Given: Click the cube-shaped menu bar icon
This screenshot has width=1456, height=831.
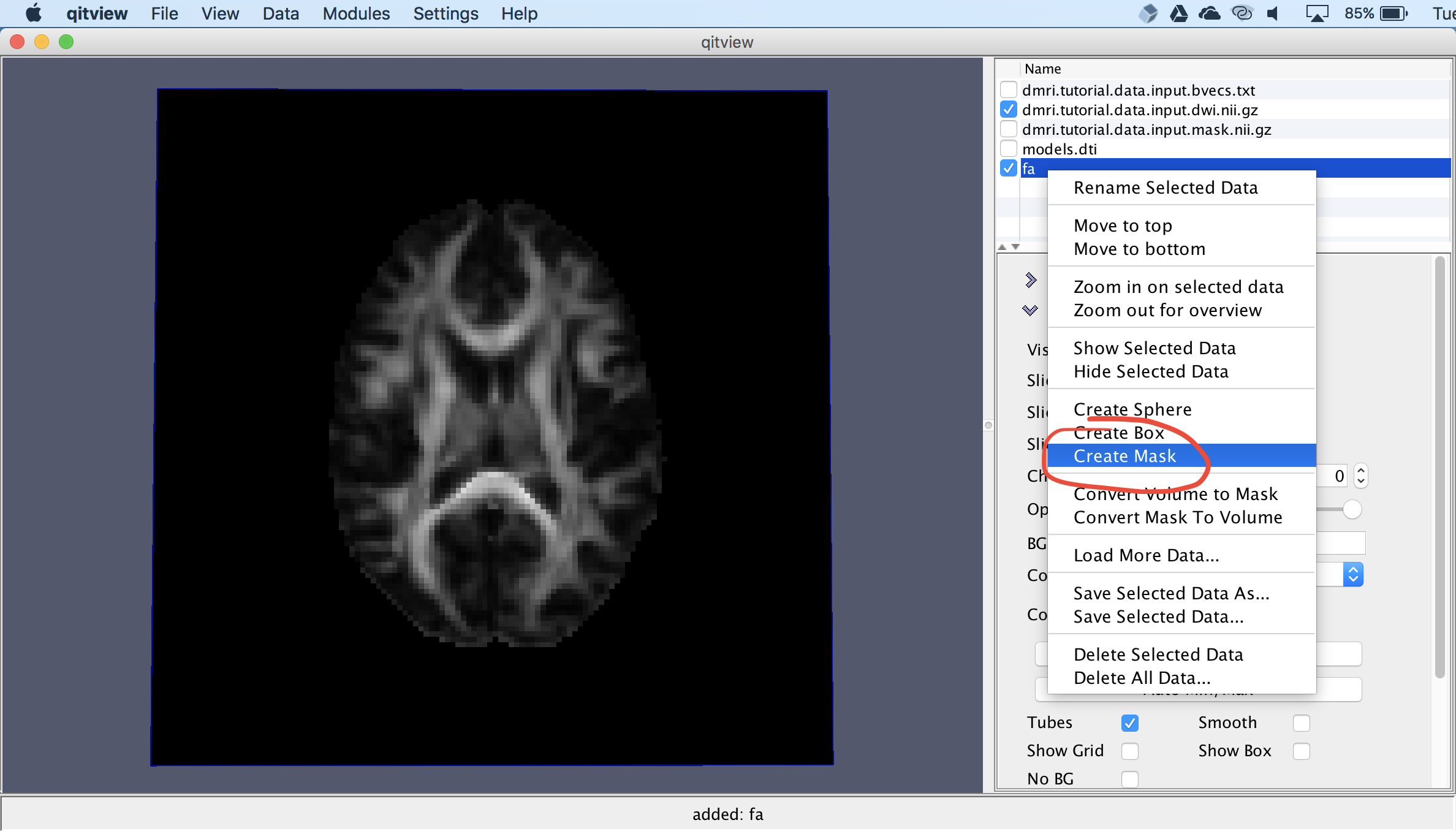Looking at the screenshot, I should 1148,13.
